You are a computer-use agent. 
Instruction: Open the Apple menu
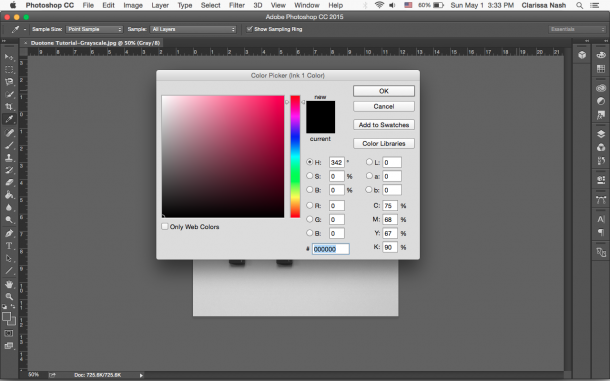[x=12, y=5]
